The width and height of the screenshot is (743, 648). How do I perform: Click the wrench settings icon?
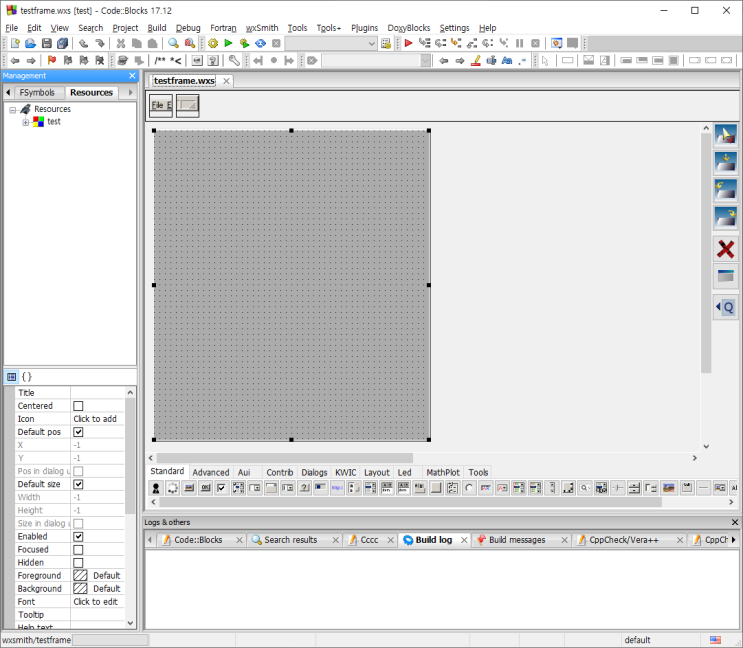point(234,60)
